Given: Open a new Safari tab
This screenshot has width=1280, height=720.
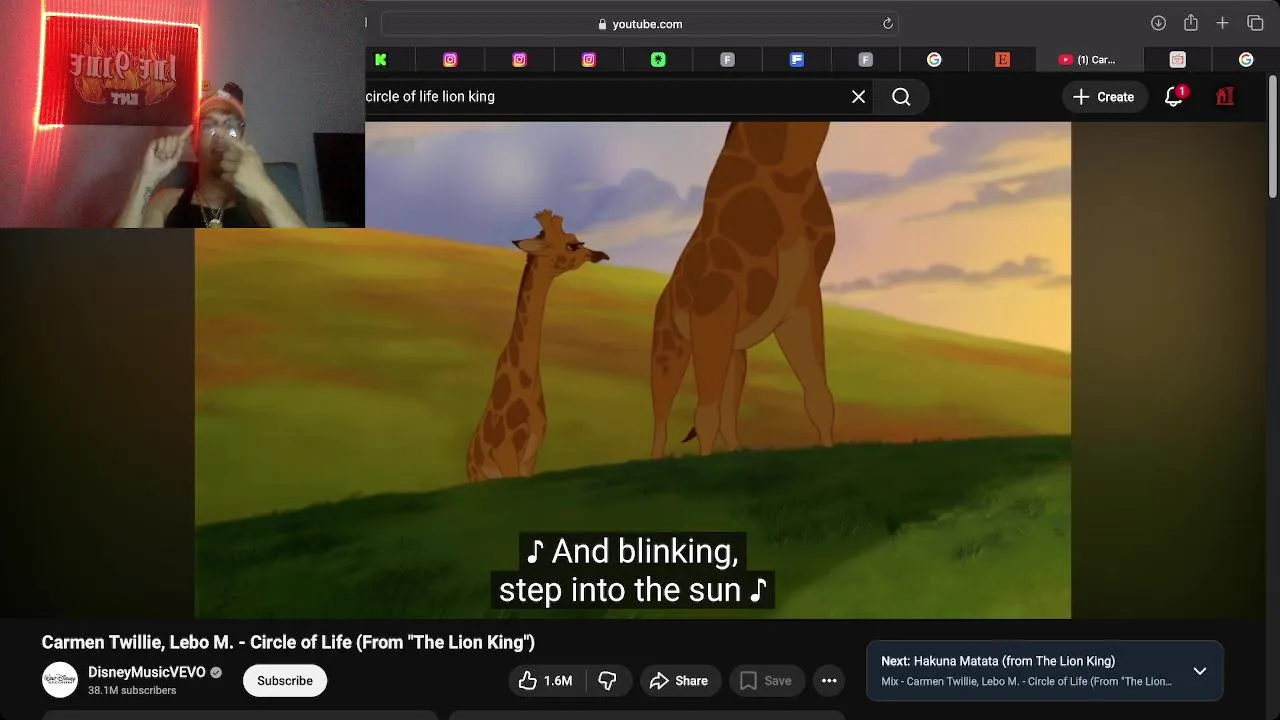Looking at the screenshot, I should (1222, 23).
